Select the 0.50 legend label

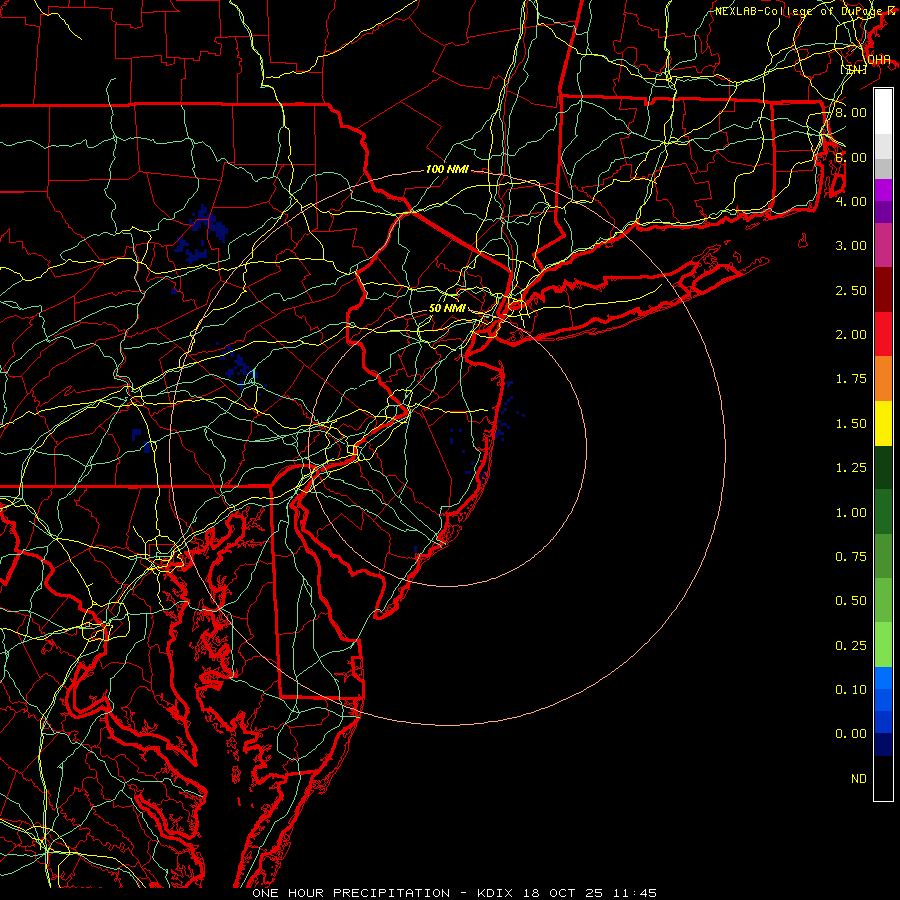point(851,601)
